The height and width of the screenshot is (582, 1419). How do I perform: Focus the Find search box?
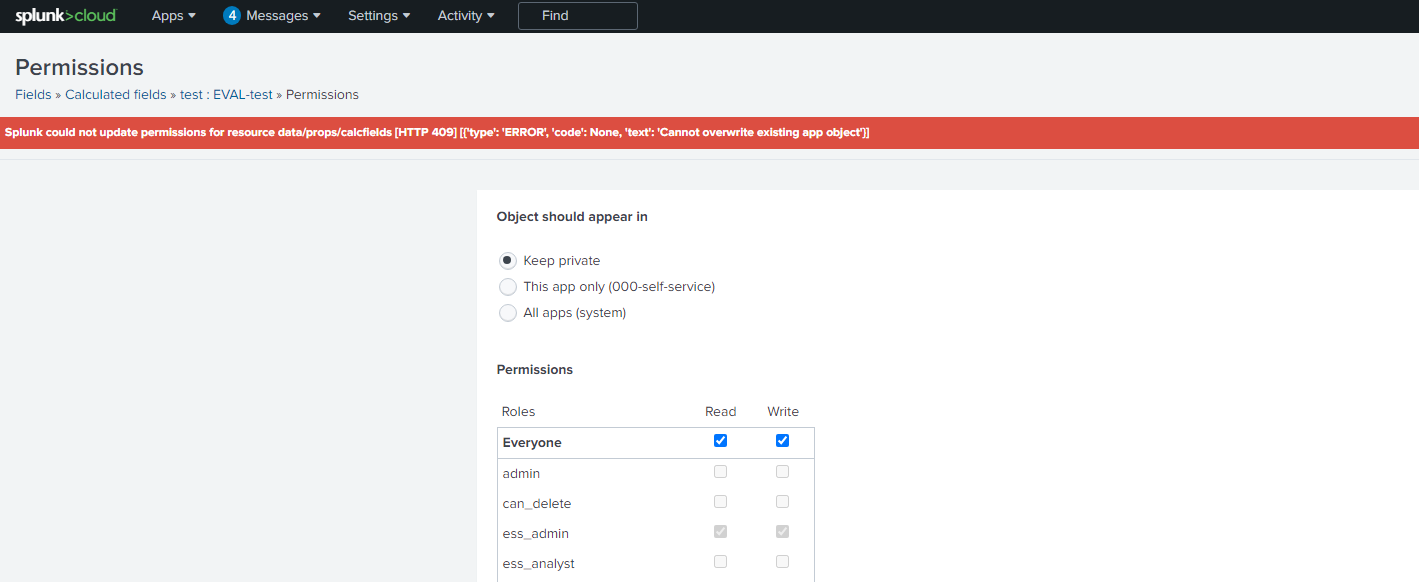click(577, 16)
